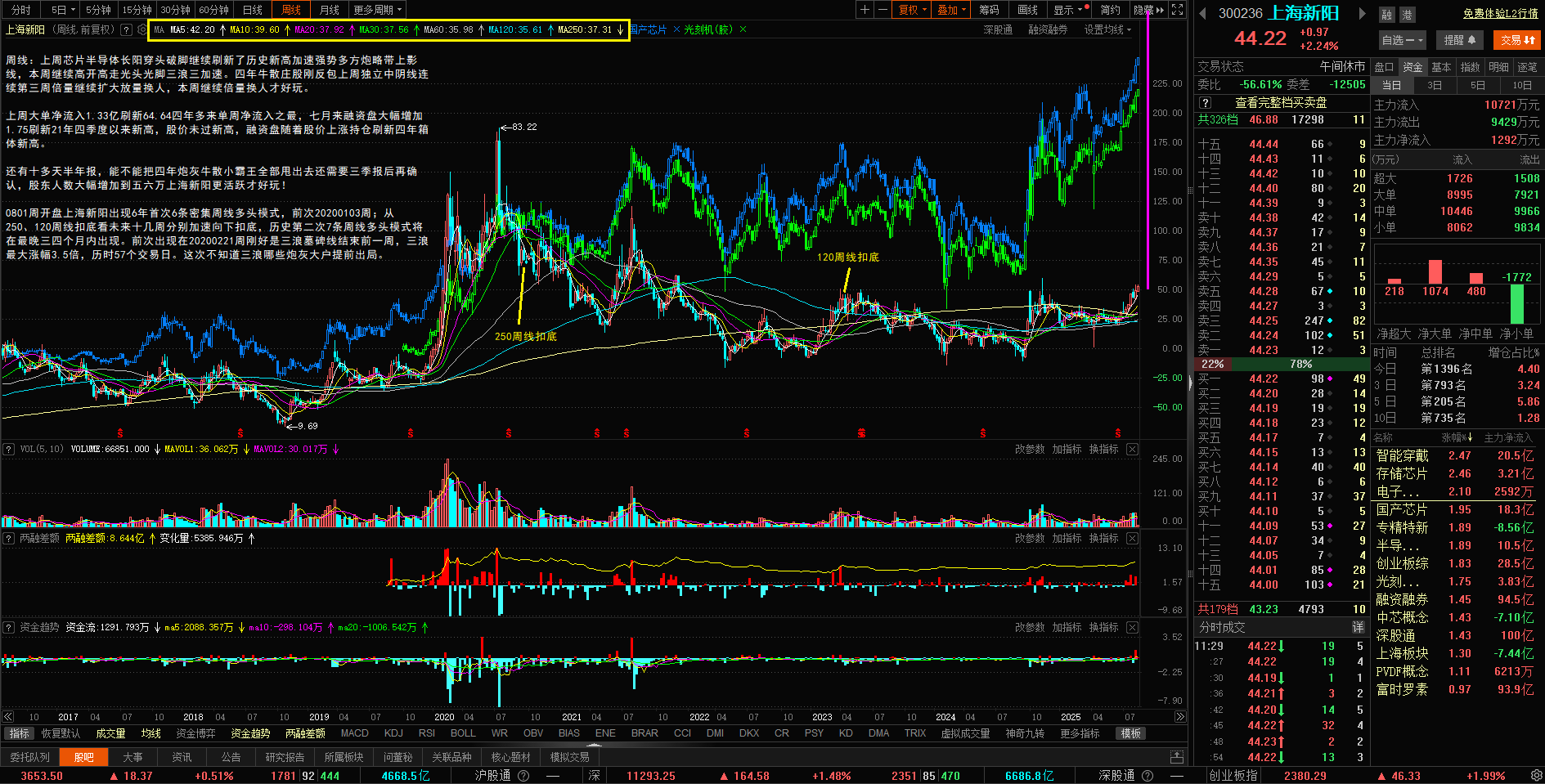Click 免费体验L2行情 link
The height and width of the screenshot is (784, 1545).
click(x=1501, y=14)
